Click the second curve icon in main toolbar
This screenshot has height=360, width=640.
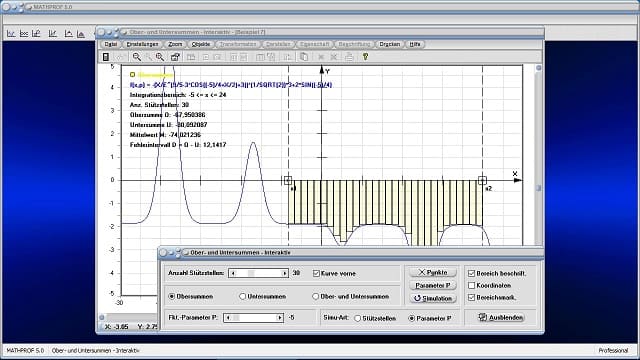[24, 34]
